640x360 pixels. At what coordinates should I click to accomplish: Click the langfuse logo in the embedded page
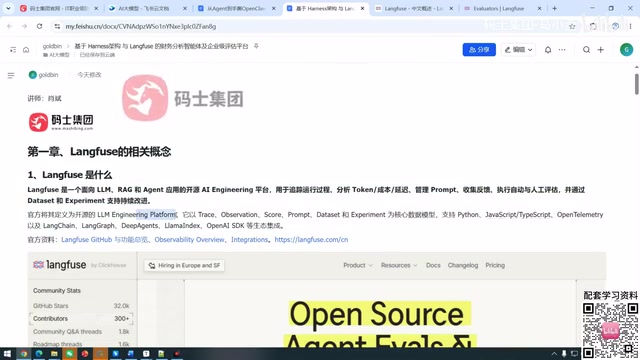60,265
